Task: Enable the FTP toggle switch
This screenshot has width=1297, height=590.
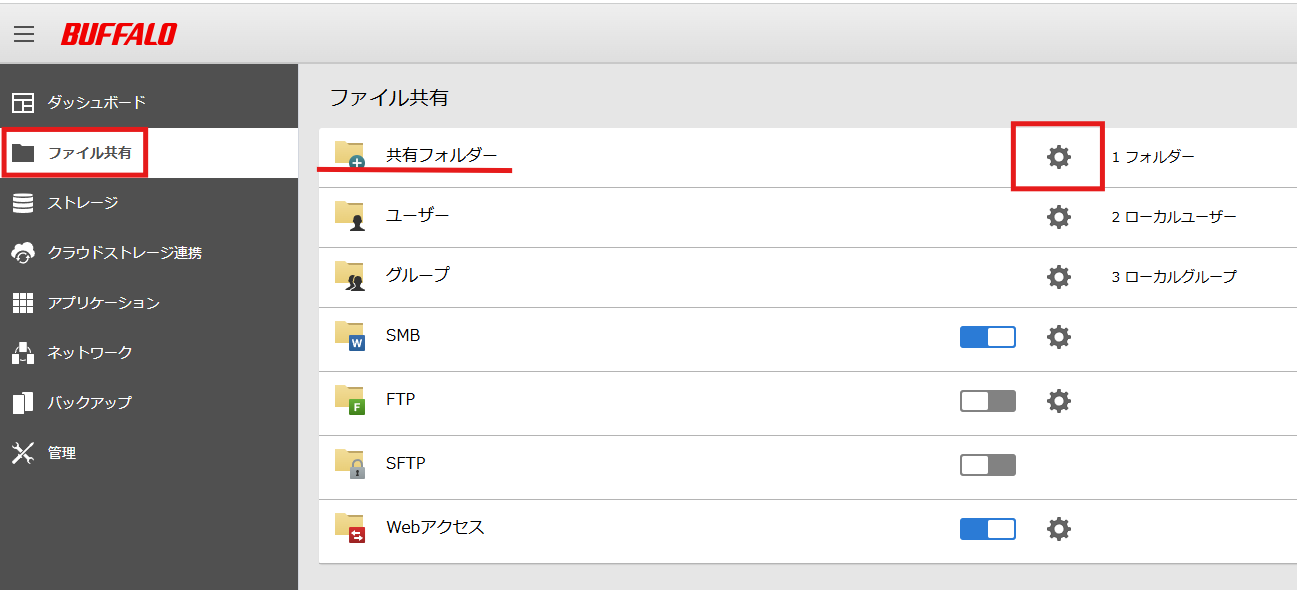Action: (987, 401)
